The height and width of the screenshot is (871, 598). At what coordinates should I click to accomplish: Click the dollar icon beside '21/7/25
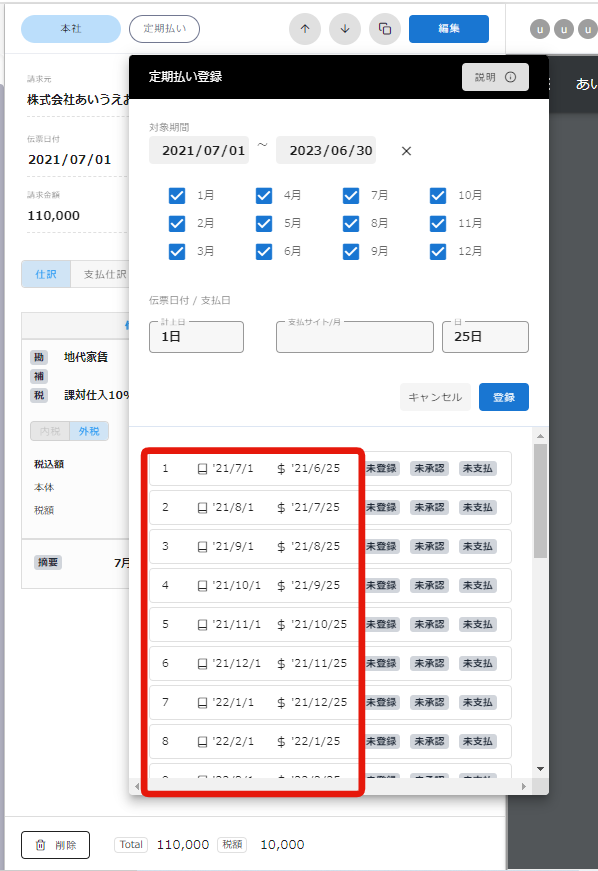click(x=282, y=508)
